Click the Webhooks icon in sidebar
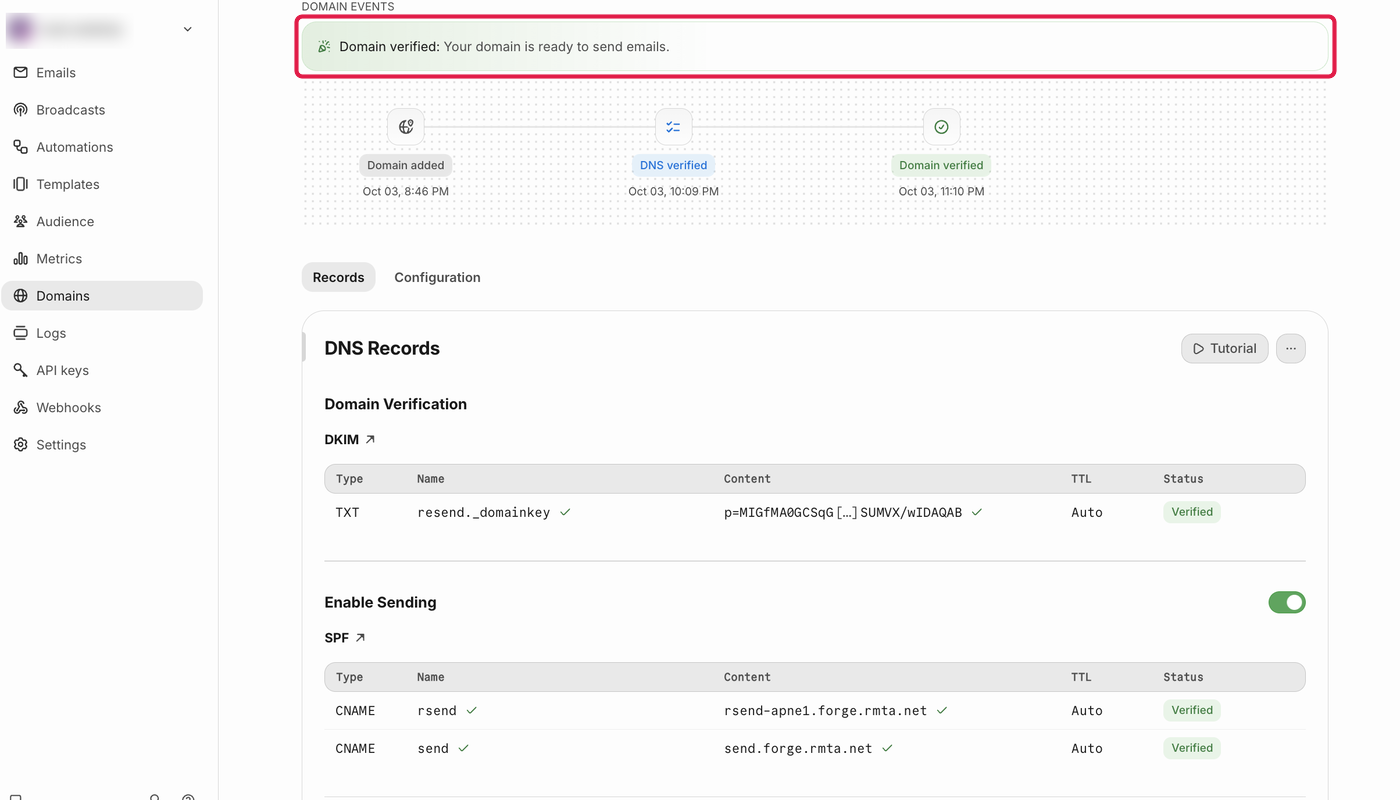Image resolution: width=1400 pixels, height=800 pixels. pos(20,408)
